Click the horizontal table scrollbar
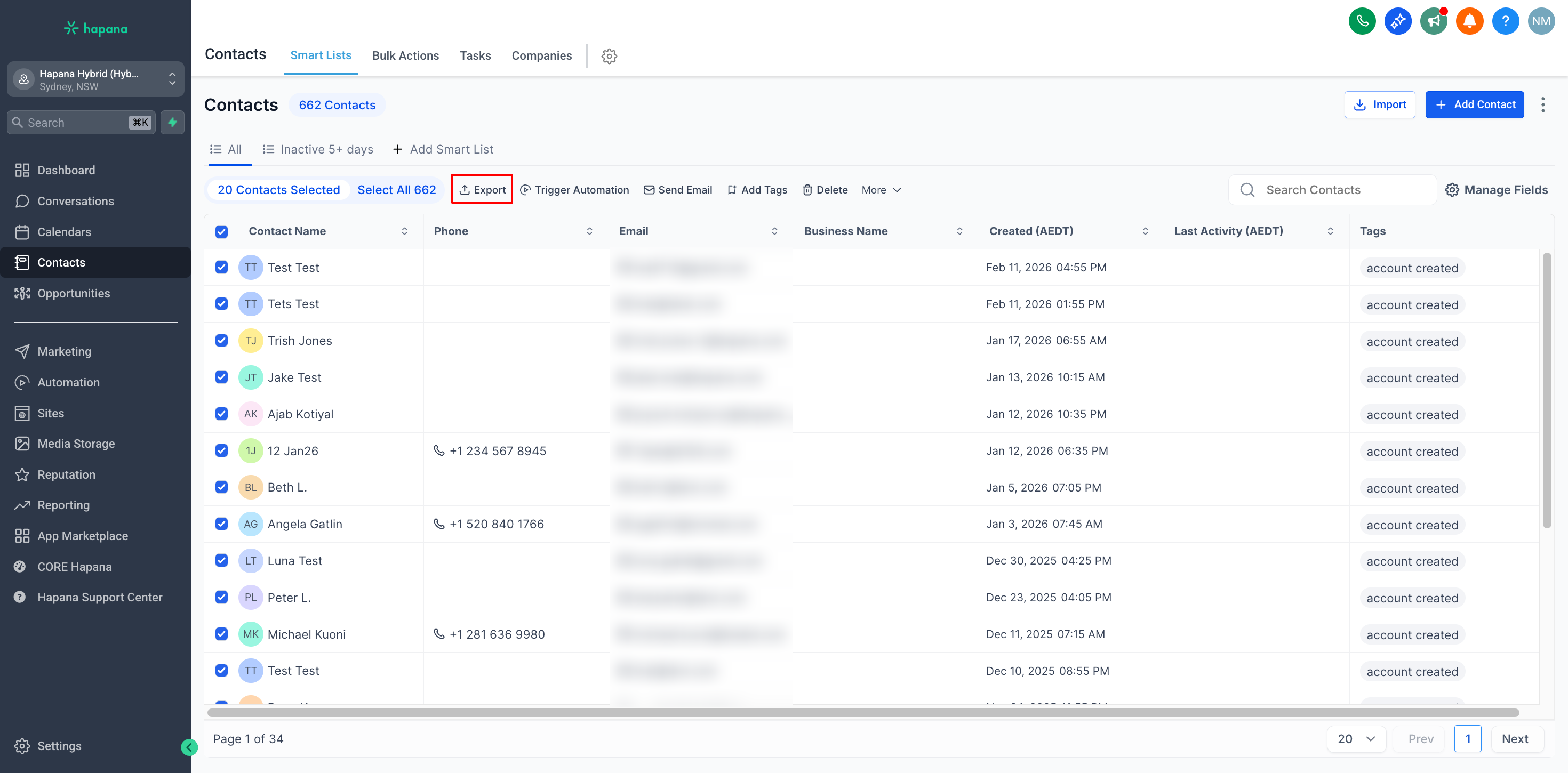 pos(862,712)
